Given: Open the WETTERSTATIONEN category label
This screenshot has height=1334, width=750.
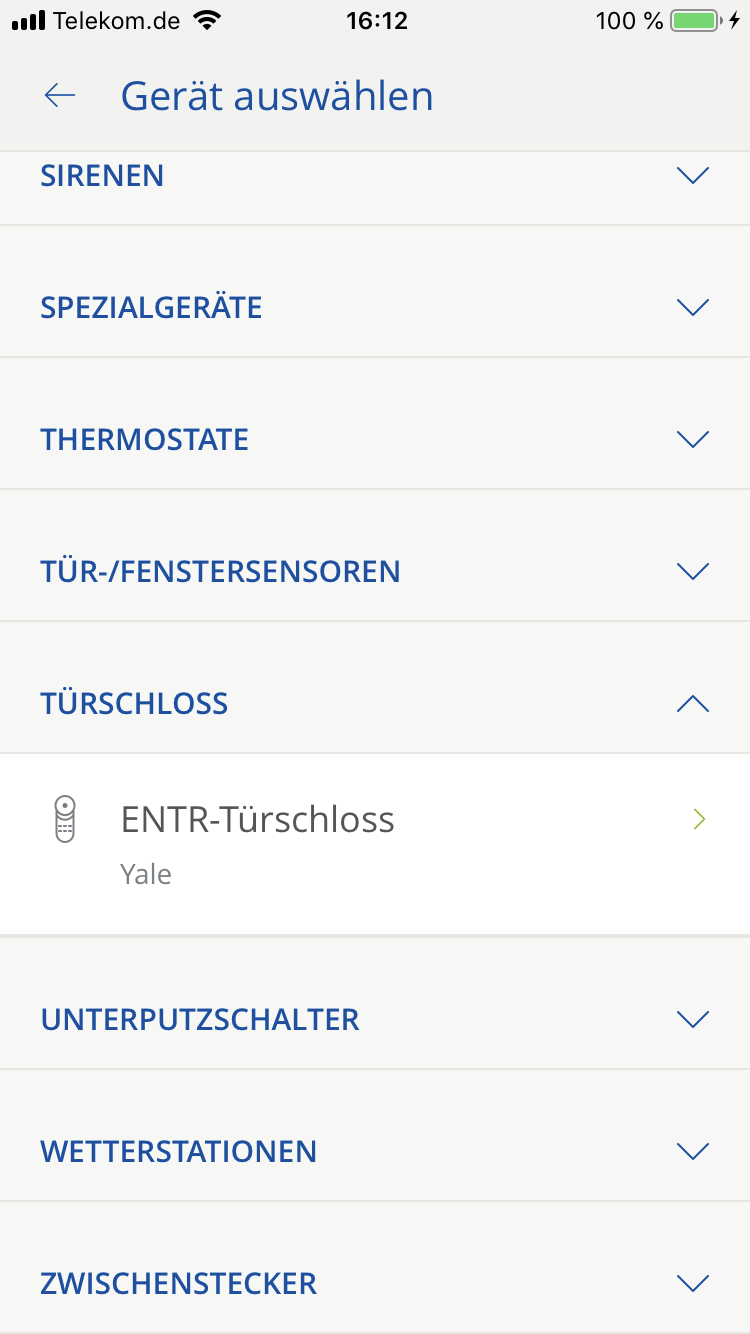Looking at the screenshot, I should point(178,1151).
